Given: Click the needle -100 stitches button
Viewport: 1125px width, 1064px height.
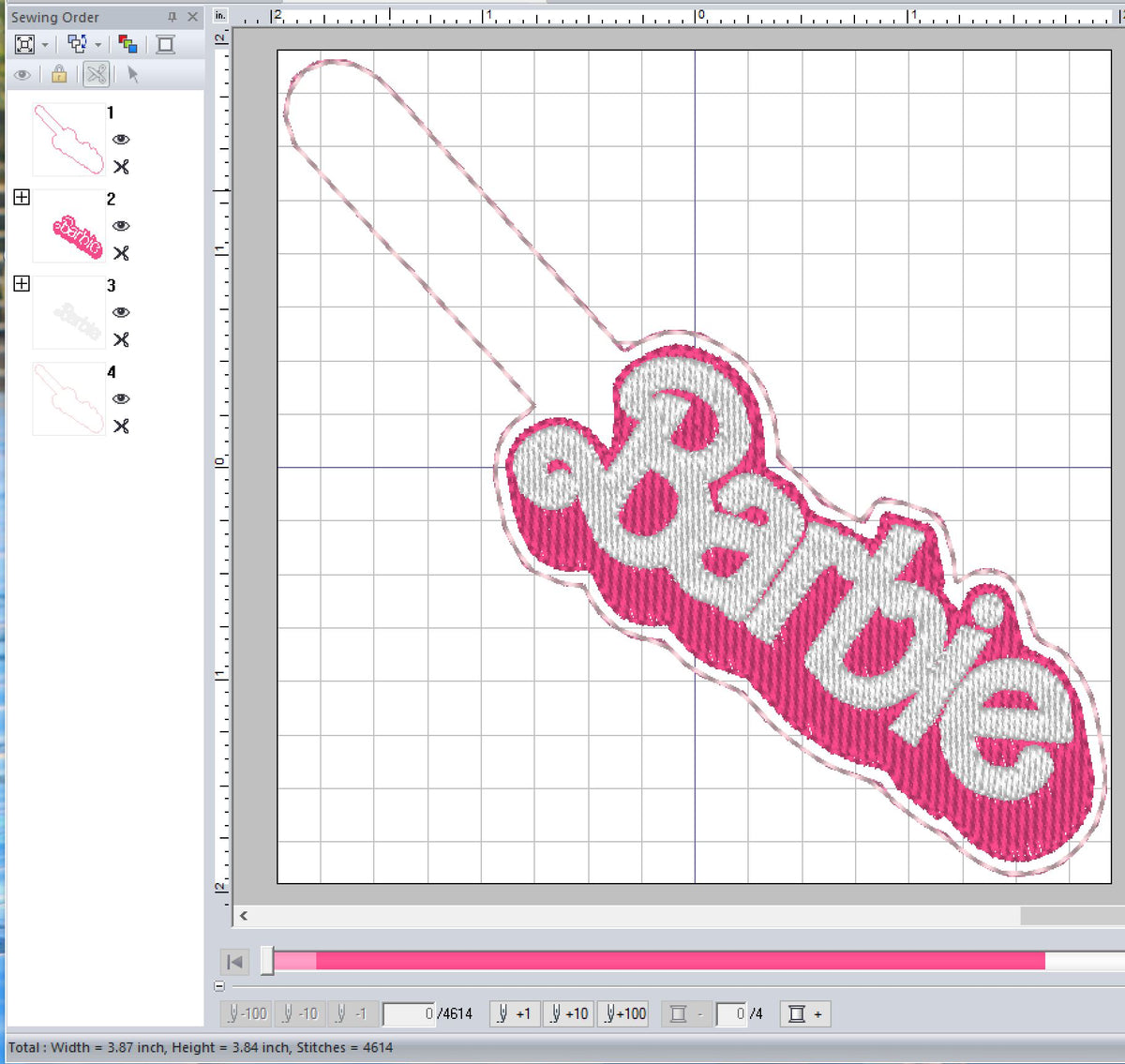Looking at the screenshot, I should point(247,1013).
